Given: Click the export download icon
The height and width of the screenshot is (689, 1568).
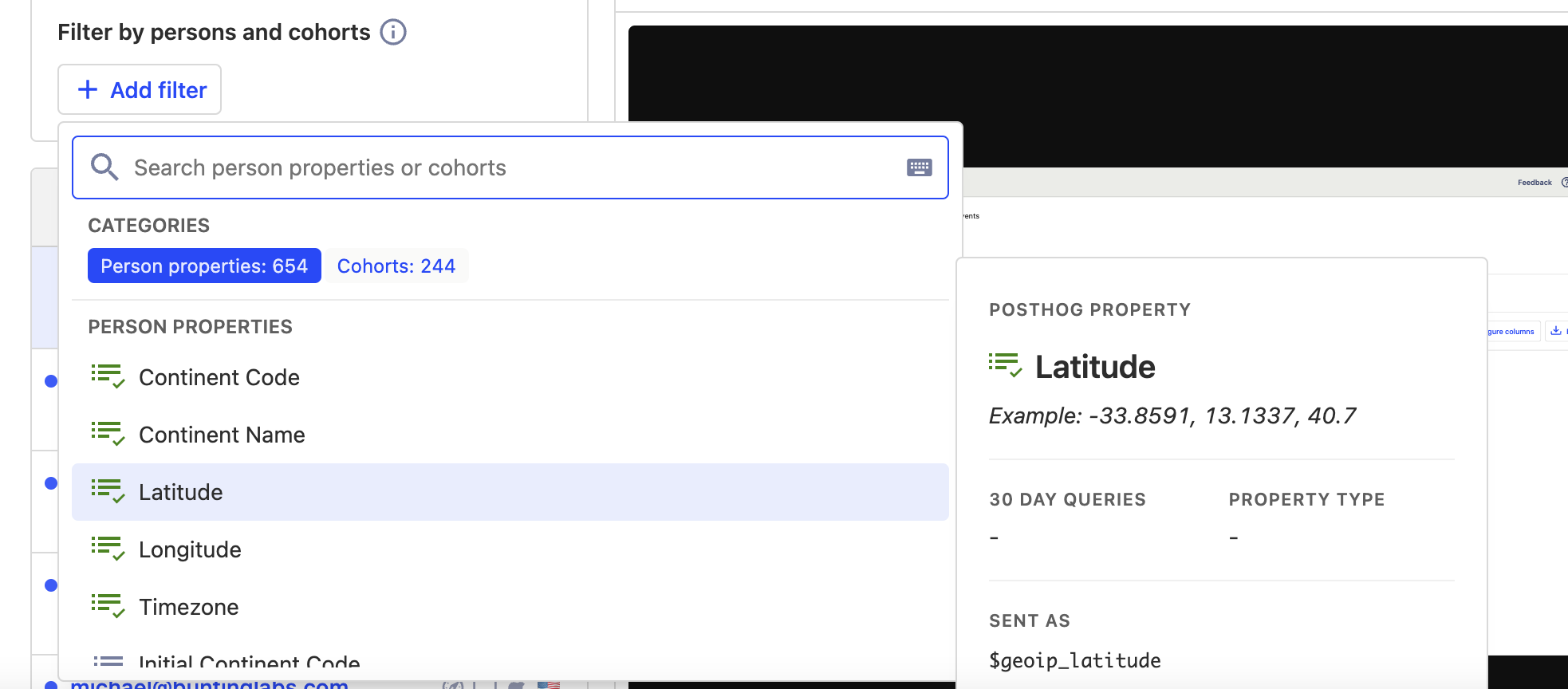Looking at the screenshot, I should pos(1556,331).
